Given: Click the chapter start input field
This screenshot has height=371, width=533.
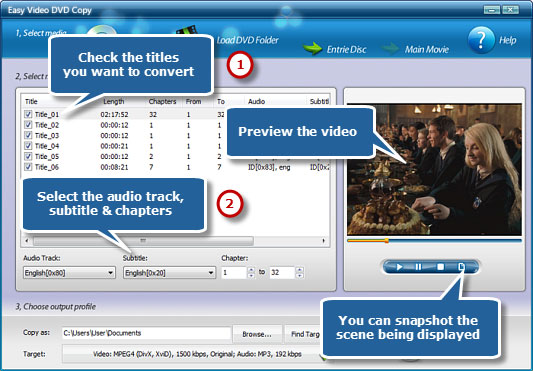Looking at the screenshot, I should point(234,273).
